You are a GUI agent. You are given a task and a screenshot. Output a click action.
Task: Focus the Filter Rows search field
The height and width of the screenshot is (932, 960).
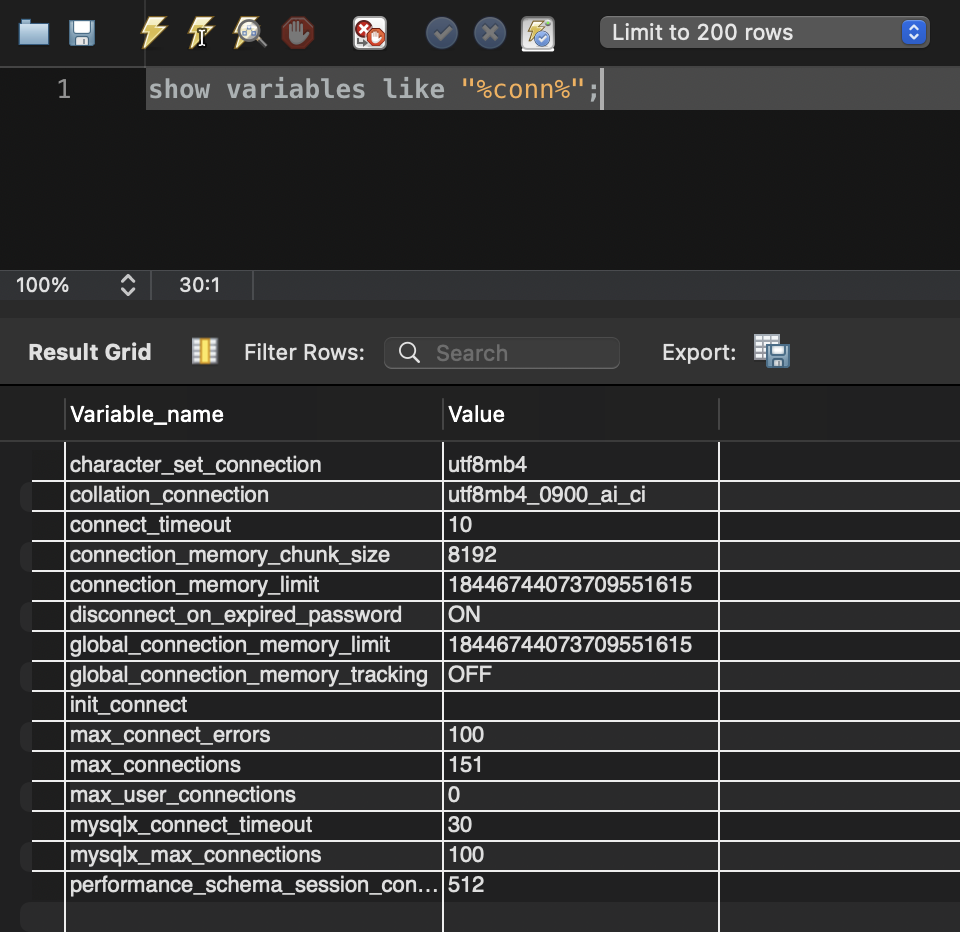[x=502, y=353]
